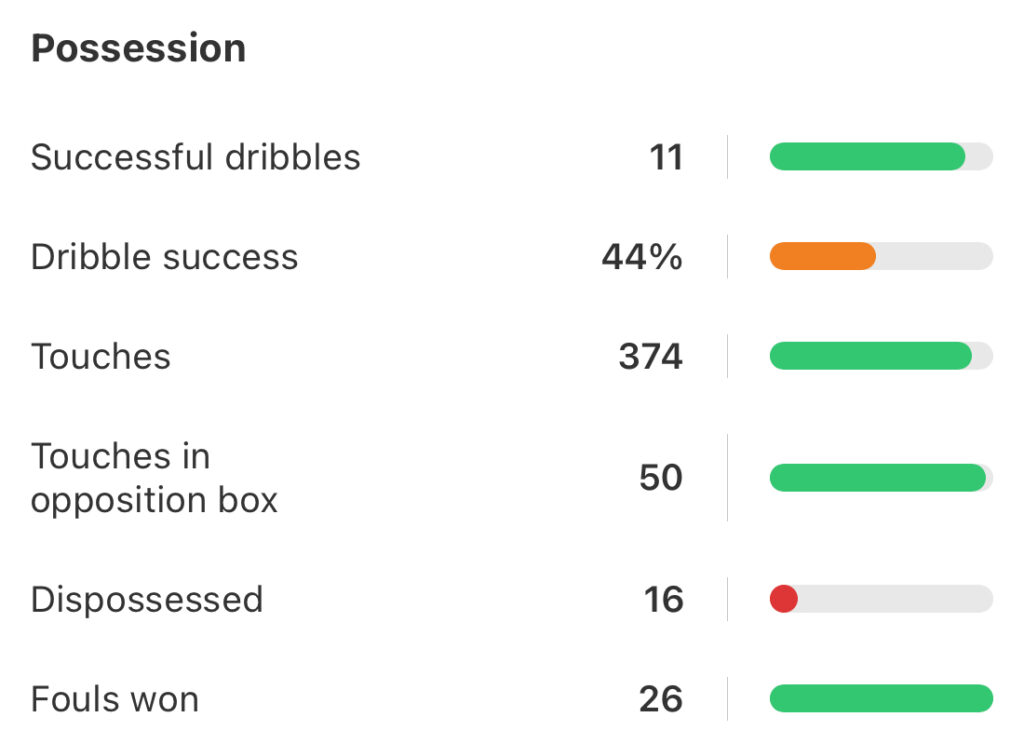Viewport: 1024px width, 744px height.
Task: Open the Touches stat label
Action: coord(100,357)
